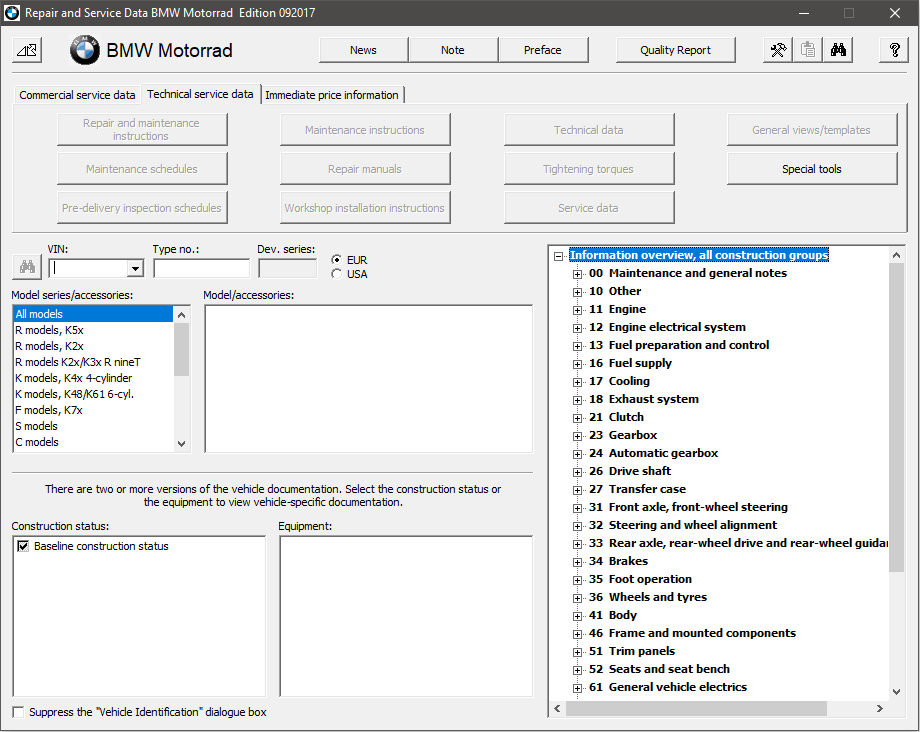Click the binoculars search icon in top toolbar

[x=839, y=50]
